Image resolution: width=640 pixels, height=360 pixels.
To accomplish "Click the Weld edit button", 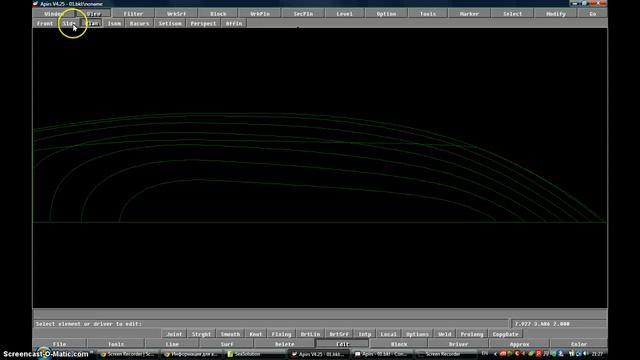I will (x=444, y=334).
